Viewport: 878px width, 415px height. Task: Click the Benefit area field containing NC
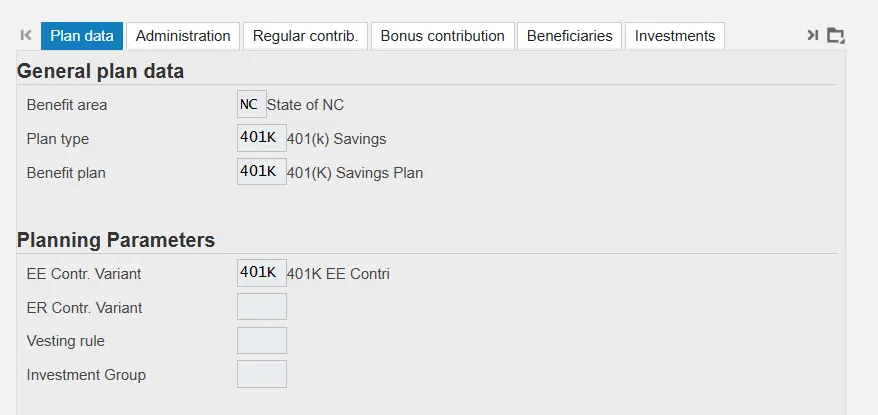[x=251, y=104]
